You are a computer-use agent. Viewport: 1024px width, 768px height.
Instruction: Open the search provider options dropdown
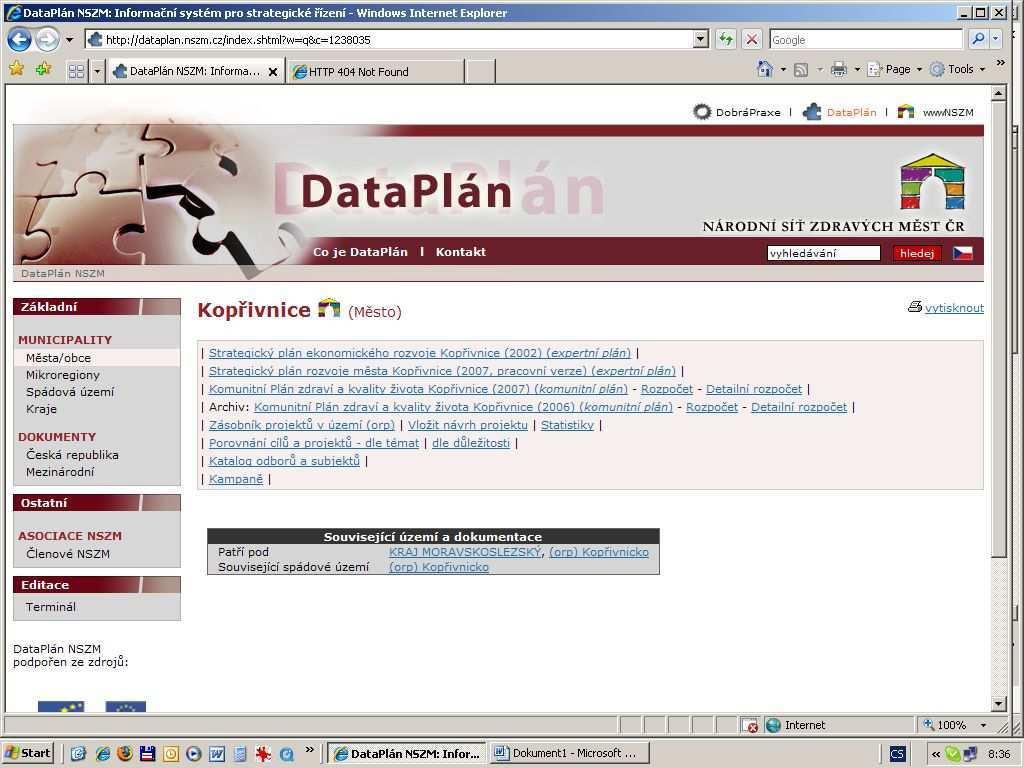[995, 40]
